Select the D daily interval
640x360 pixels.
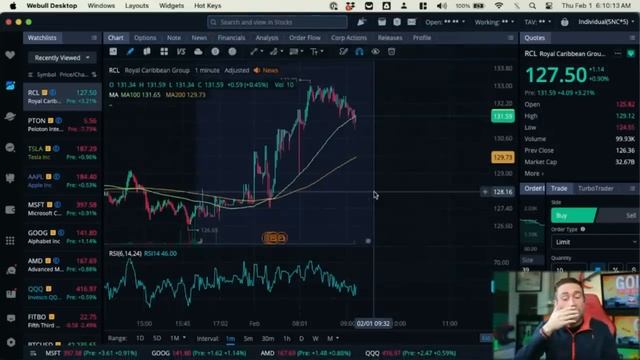click(301, 339)
